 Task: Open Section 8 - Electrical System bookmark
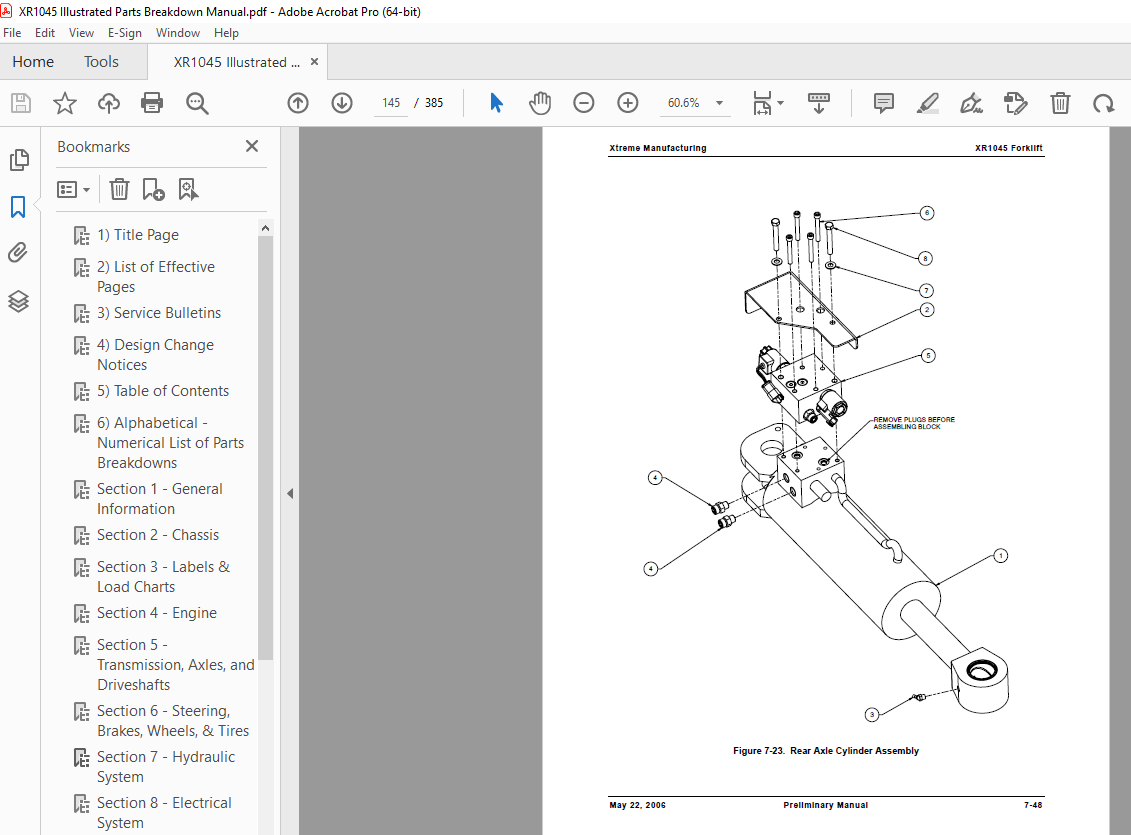[164, 813]
